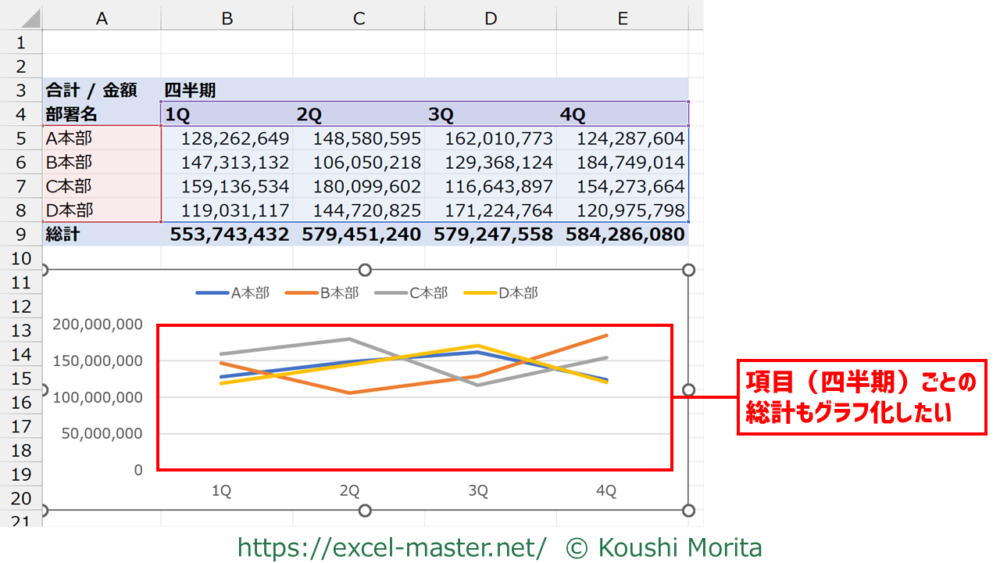1000x563 pixels.
Task: Click the red callout text box
Action: [862, 397]
